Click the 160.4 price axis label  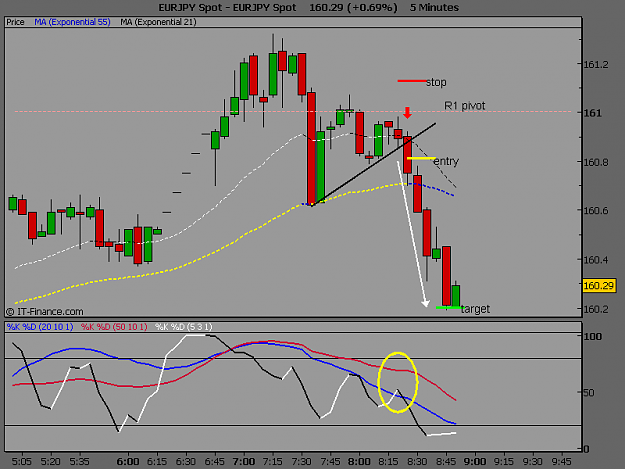[596, 260]
